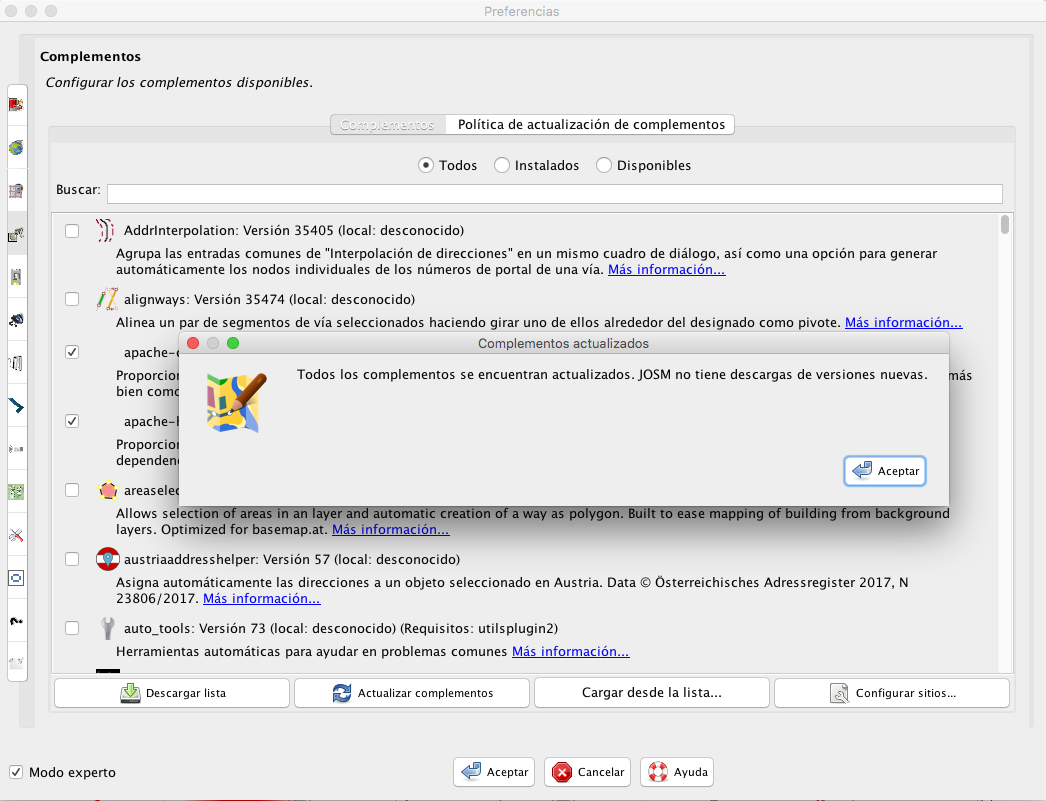Click the plugin list vertical scrollbar

coord(1004,226)
